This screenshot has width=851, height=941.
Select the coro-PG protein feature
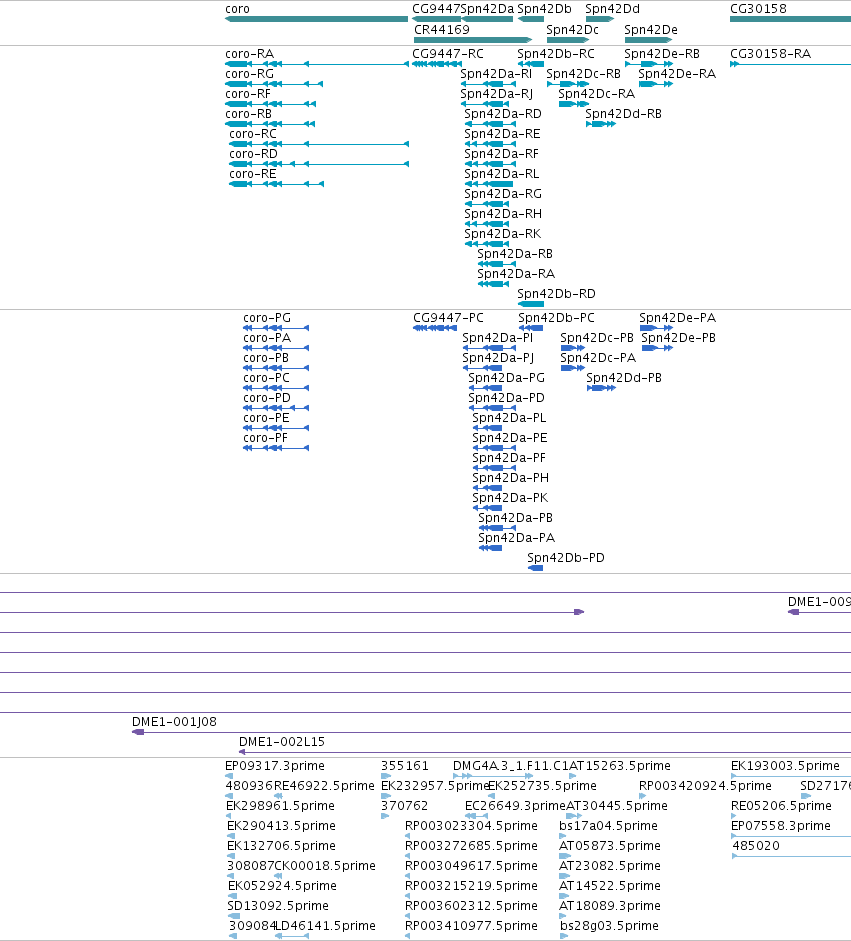(276, 328)
